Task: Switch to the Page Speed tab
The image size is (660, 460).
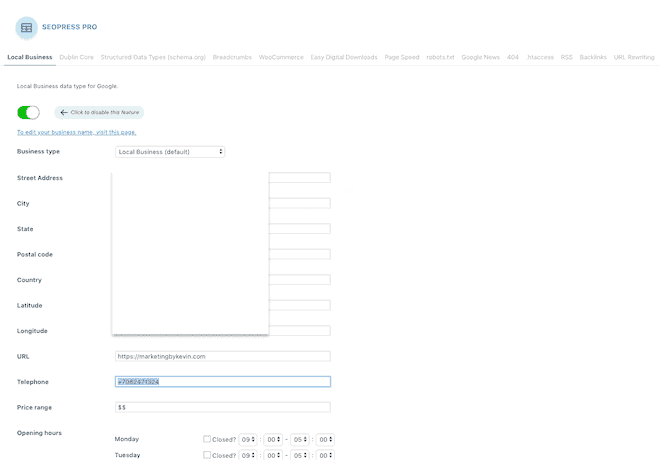Action: tap(402, 57)
